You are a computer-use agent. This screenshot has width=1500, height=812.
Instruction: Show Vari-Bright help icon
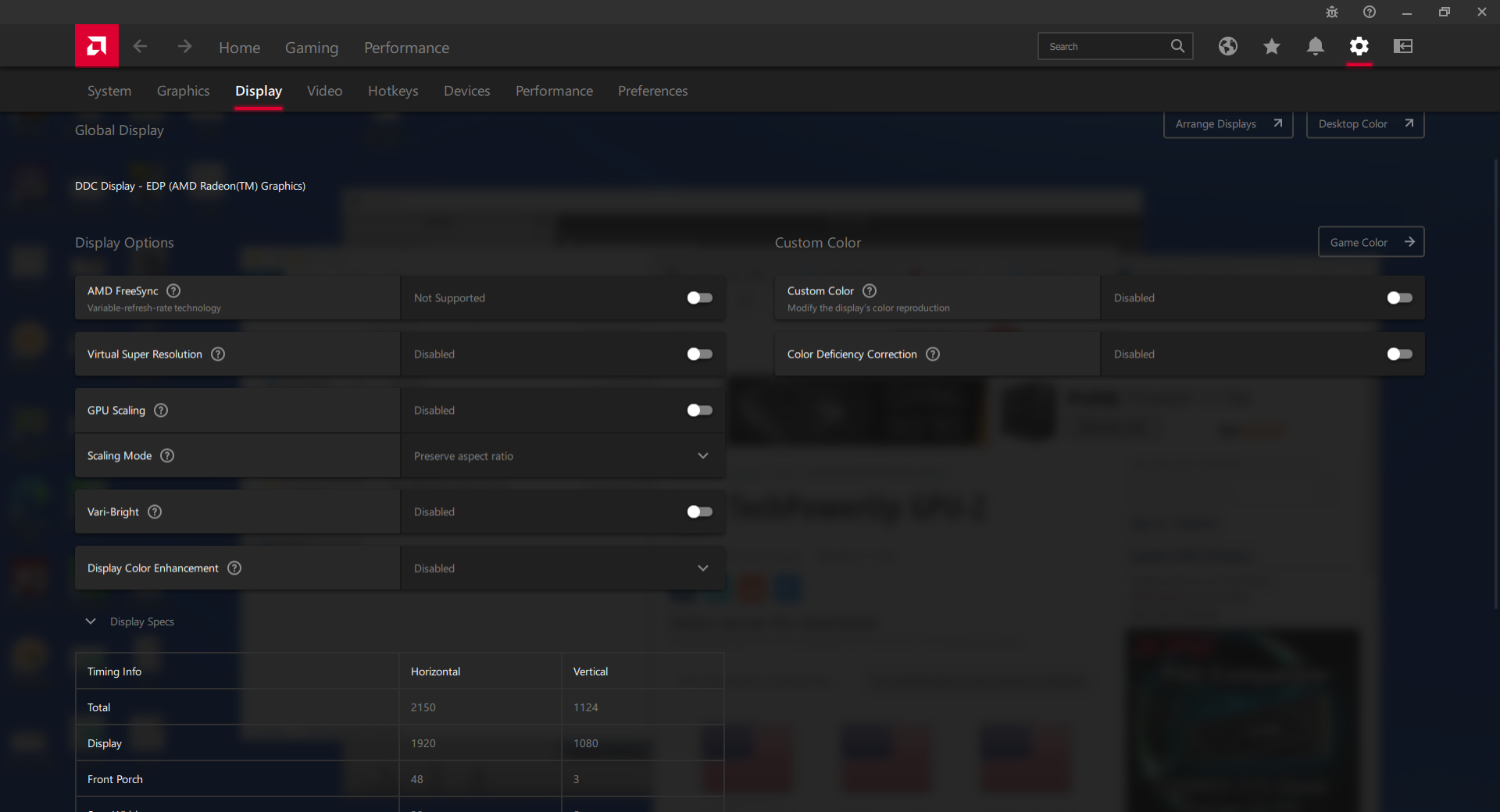155,511
